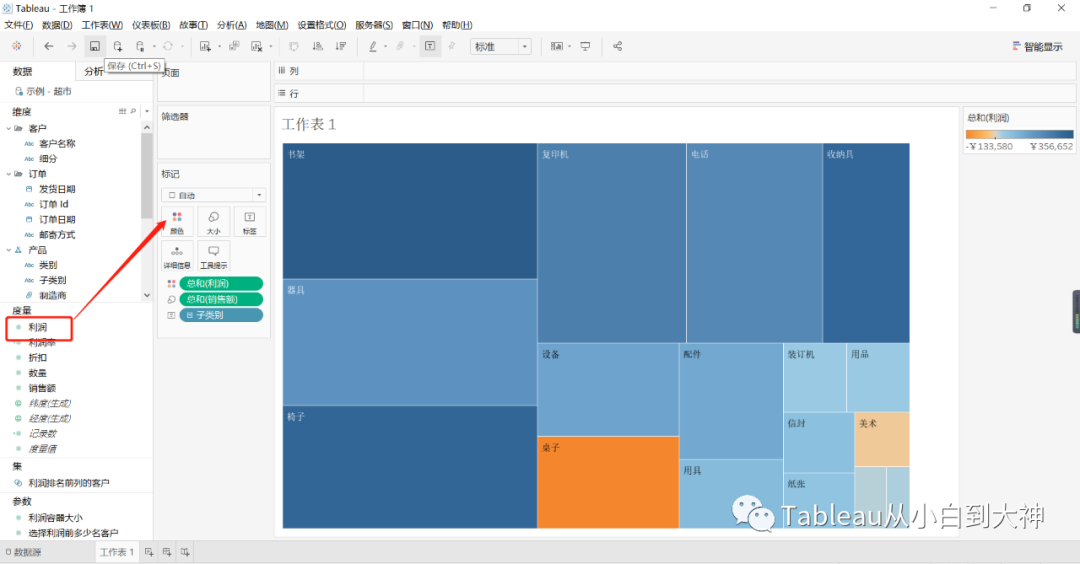Open dropdown arrow beside new worksheet icon
The width and height of the screenshot is (1080, 564).
point(219,47)
